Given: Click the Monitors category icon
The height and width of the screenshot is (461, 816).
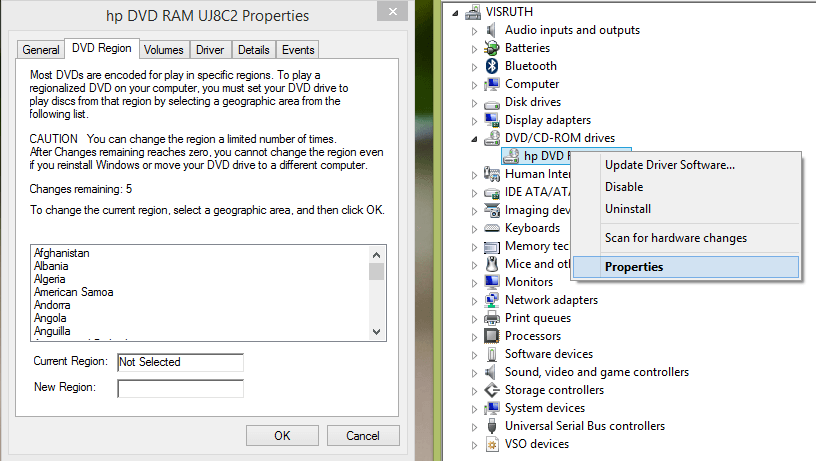Looking at the screenshot, I should click(492, 281).
